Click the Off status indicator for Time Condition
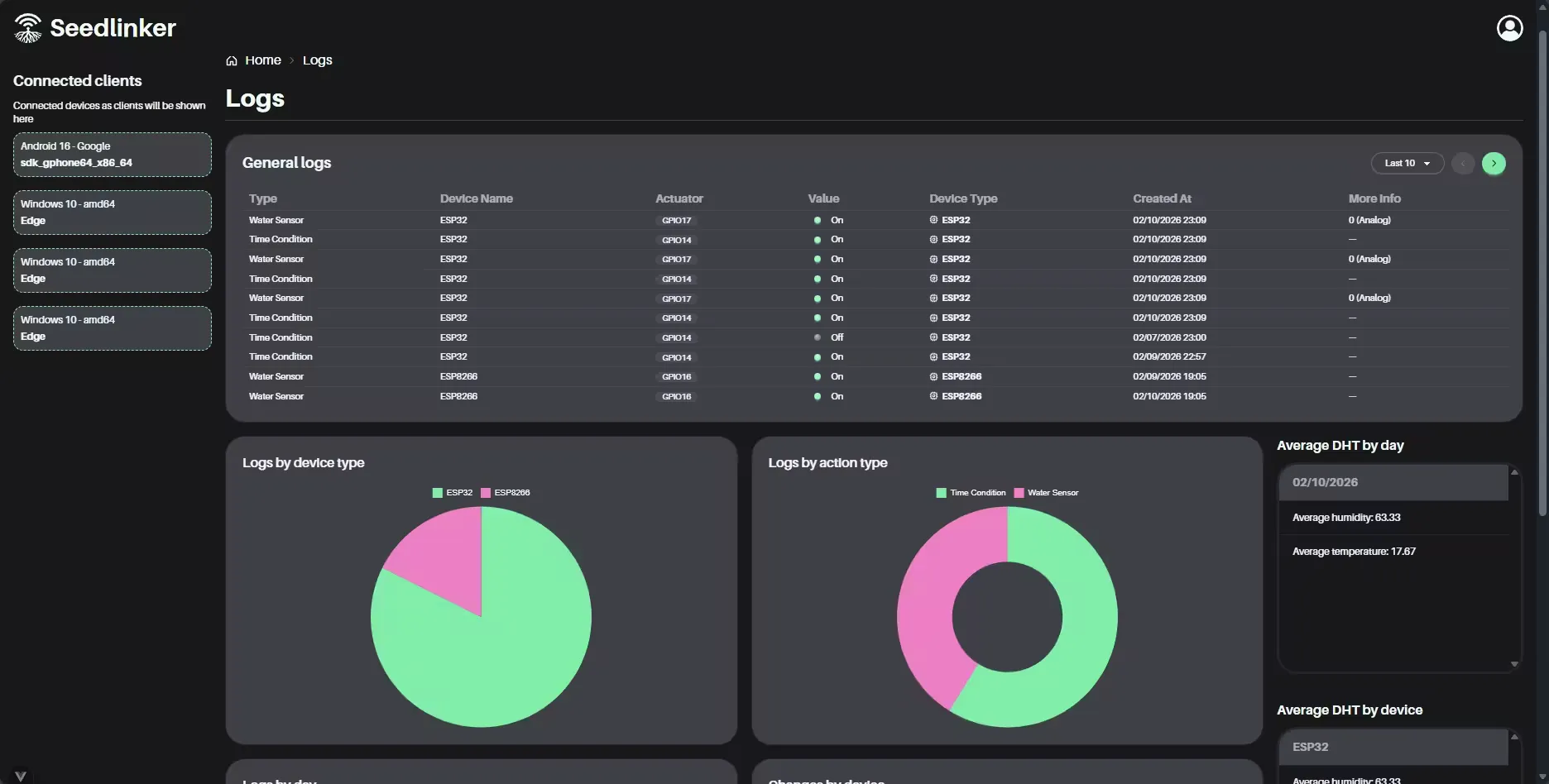This screenshot has width=1549, height=784. [x=818, y=337]
